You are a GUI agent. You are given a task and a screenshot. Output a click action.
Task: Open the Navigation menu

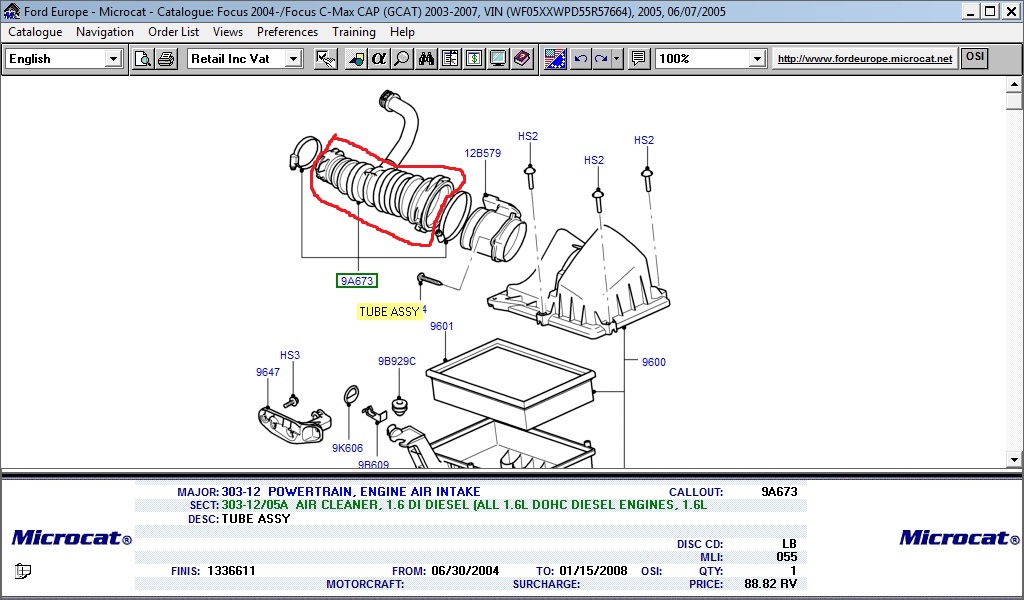[x=105, y=32]
